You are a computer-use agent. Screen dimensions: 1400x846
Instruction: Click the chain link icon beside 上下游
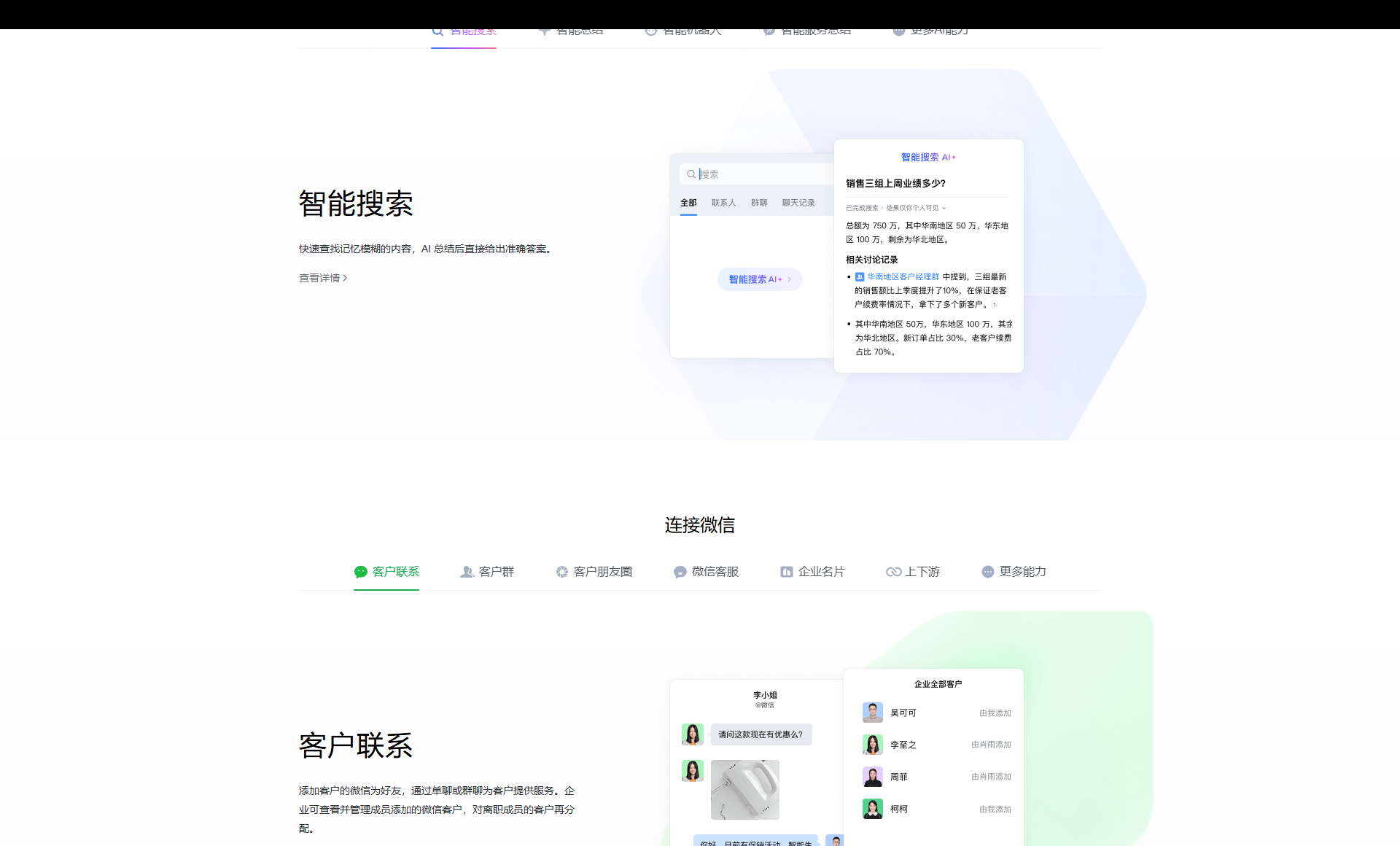(894, 572)
